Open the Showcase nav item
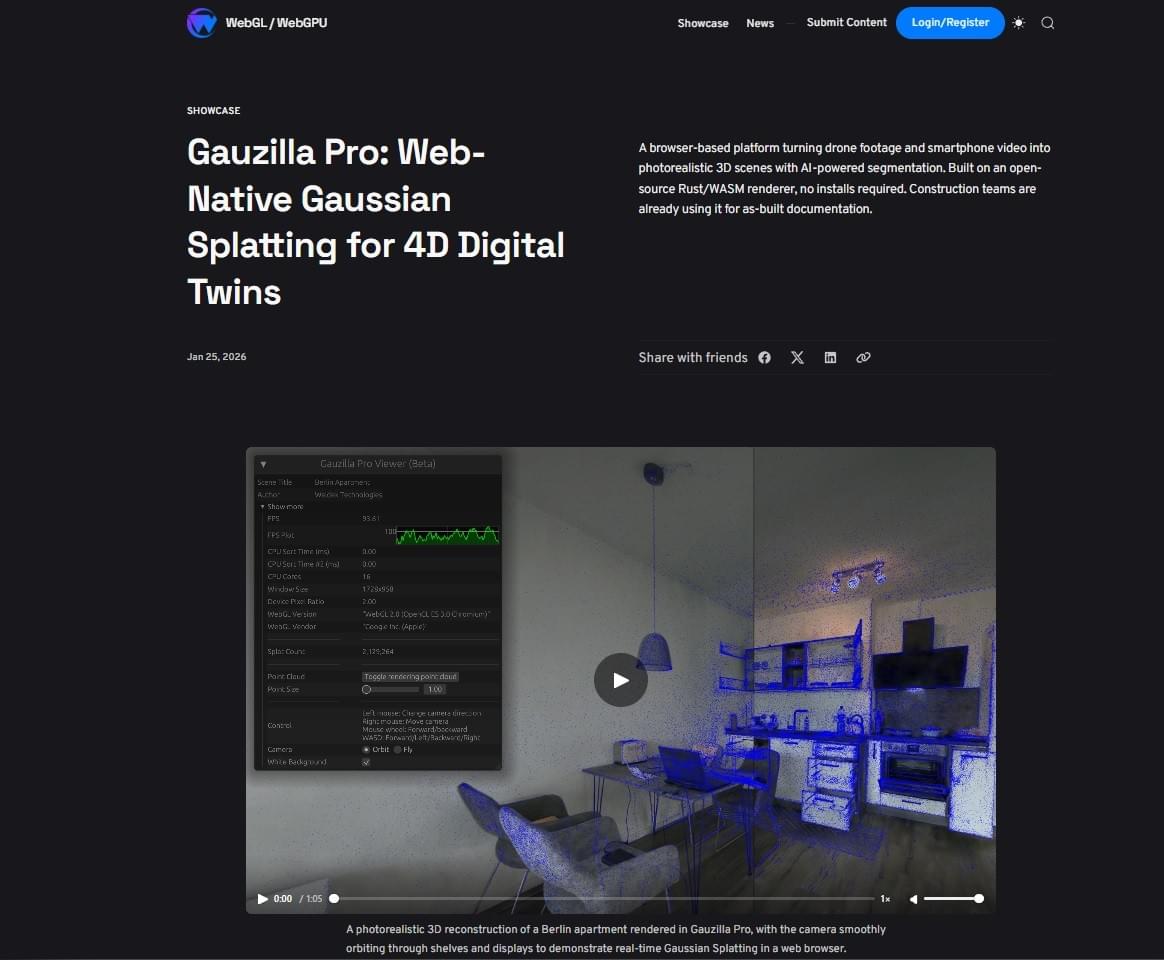1164x960 pixels. 702,23
